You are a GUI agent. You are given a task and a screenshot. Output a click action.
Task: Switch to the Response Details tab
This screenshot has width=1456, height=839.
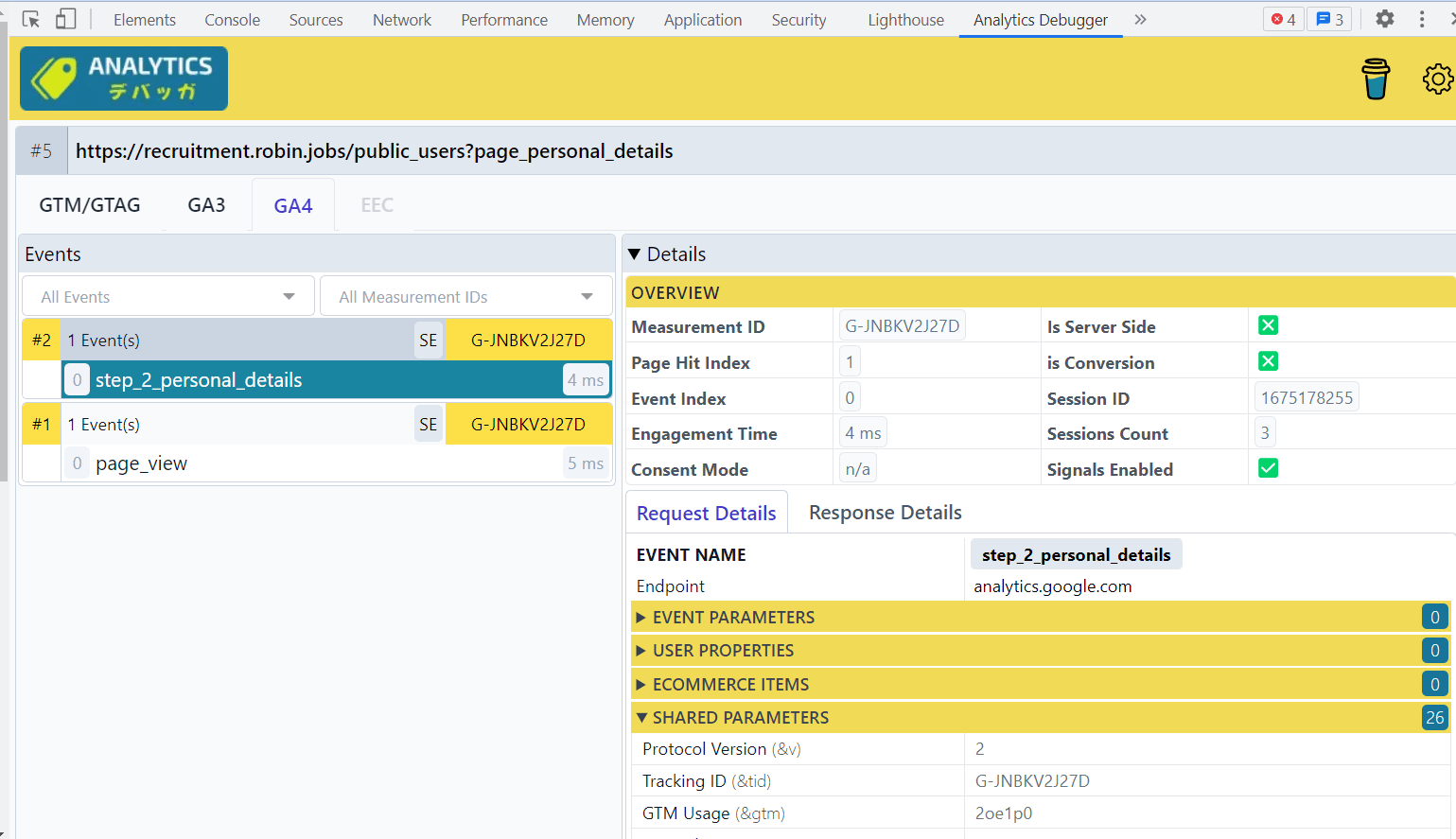(x=885, y=513)
